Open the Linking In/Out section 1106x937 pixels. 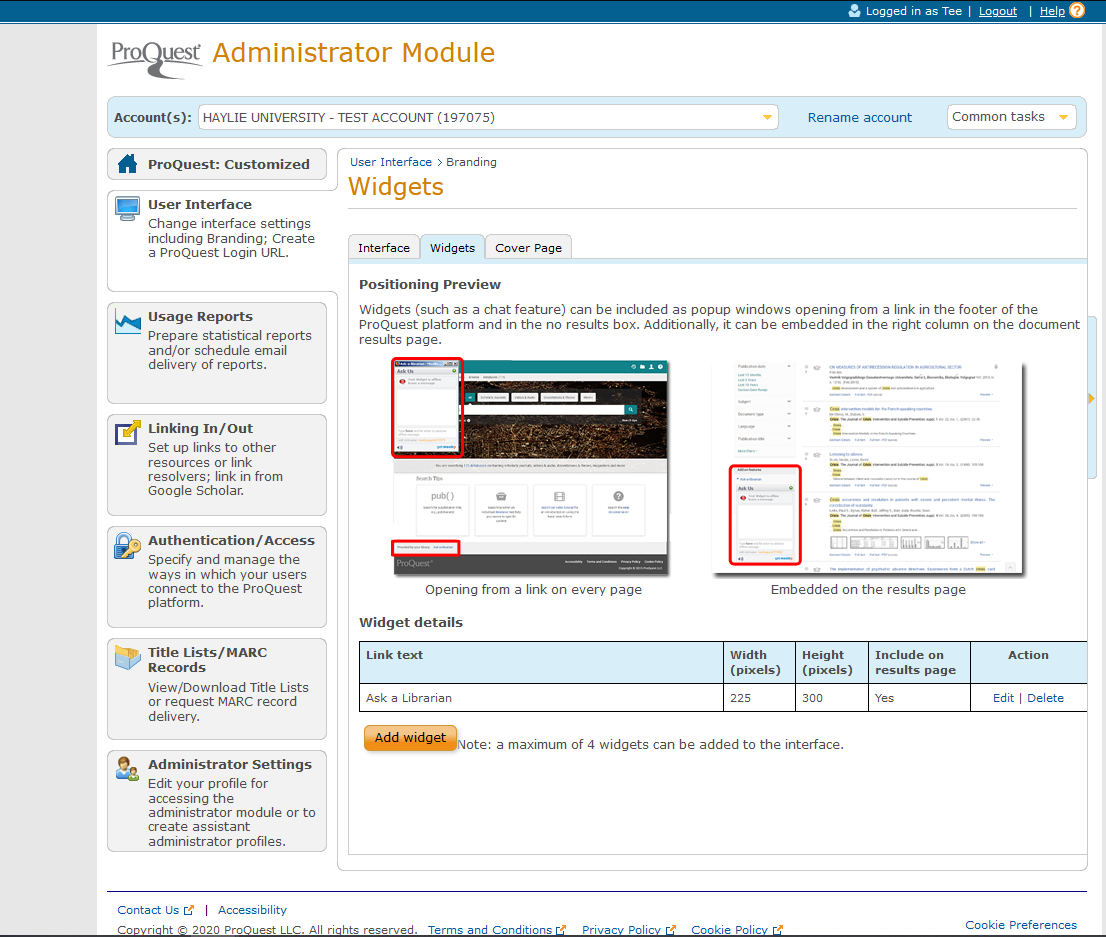pos(217,464)
